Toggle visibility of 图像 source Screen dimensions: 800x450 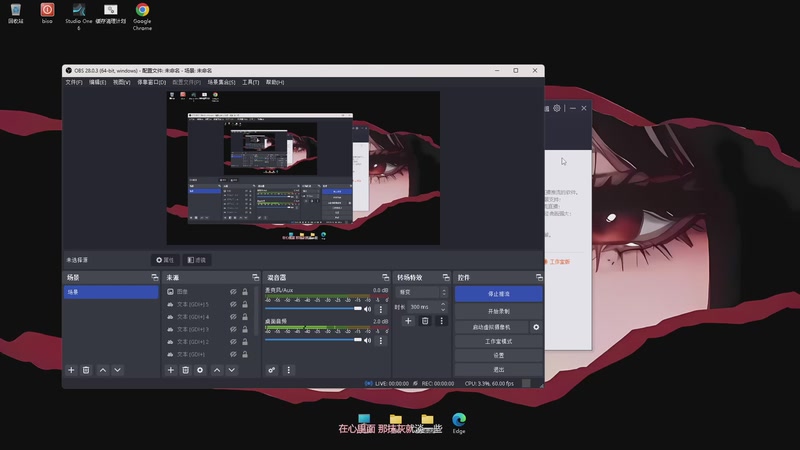click(x=233, y=292)
